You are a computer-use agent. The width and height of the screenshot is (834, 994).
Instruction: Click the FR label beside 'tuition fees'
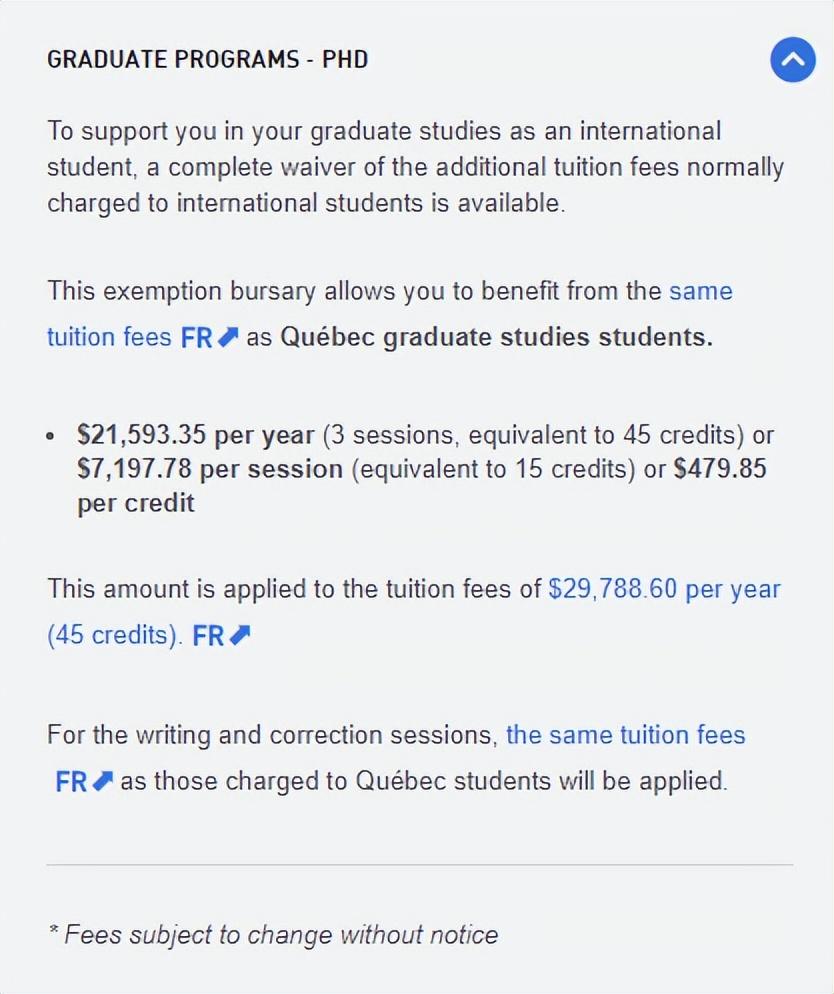pos(196,337)
